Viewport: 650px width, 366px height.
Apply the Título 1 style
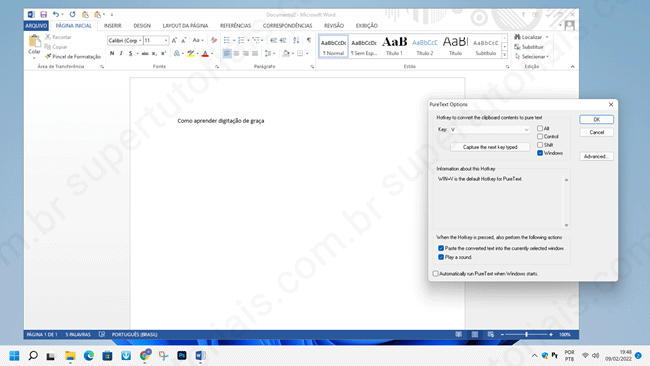click(394, 46)
